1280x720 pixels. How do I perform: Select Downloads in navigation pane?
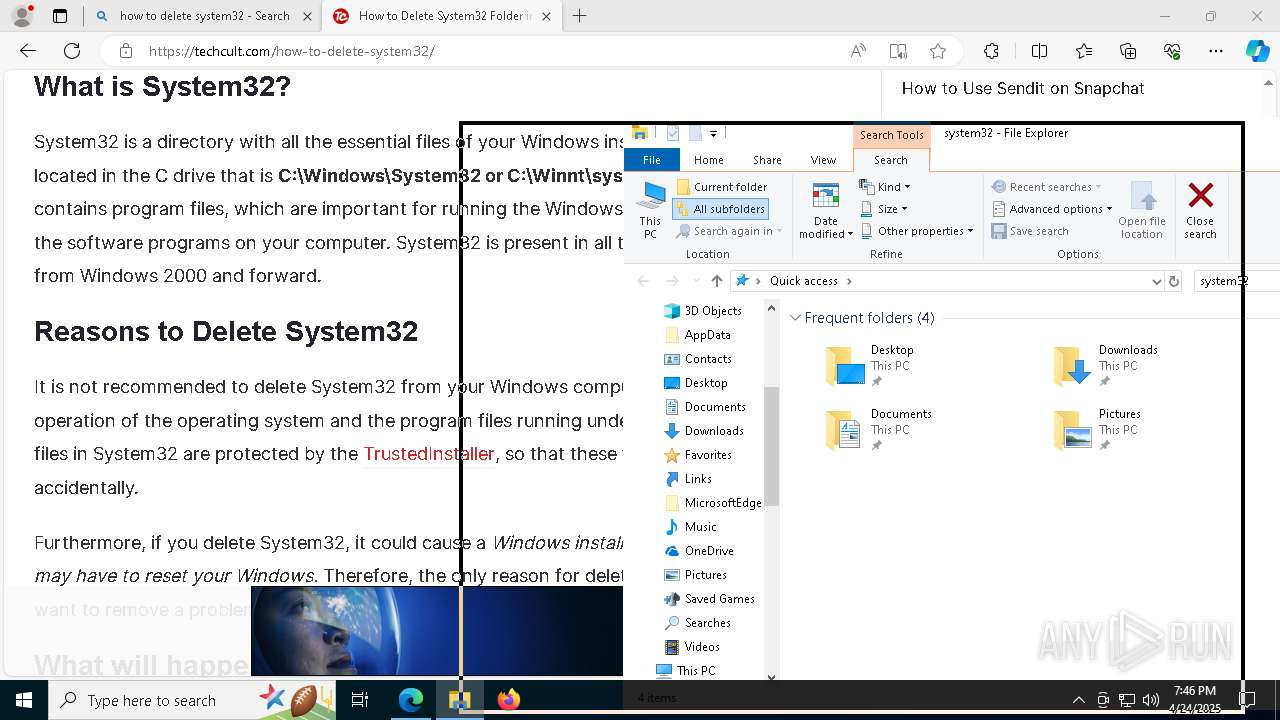pyautogui.click(x=704, y=431)
